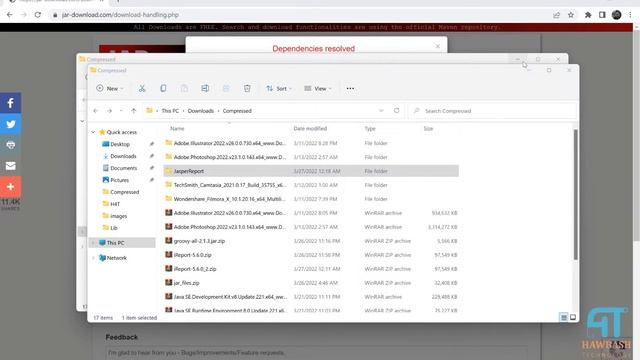Image resolution: width=640 pixels, height=360 pixels.
Task: Click This PC in the breadcrumb path
Action: coord(170,111)
